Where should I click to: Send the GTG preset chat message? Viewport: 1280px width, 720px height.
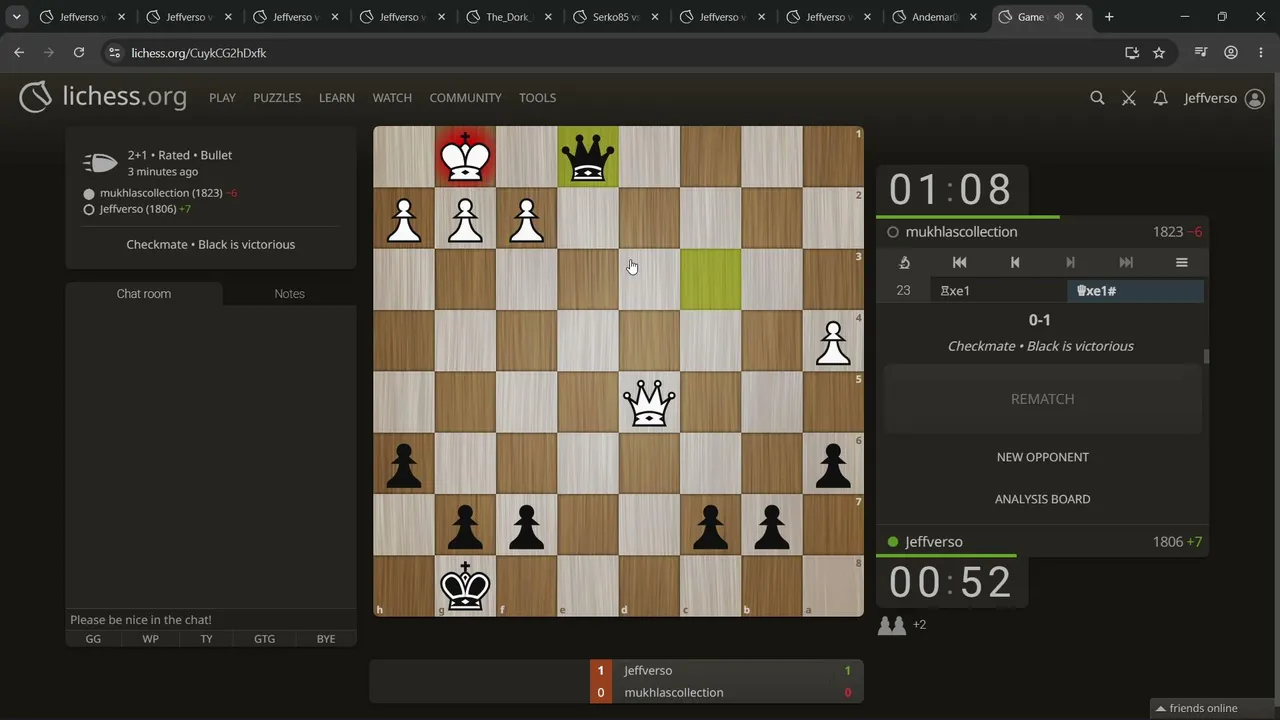coord(264,639)
